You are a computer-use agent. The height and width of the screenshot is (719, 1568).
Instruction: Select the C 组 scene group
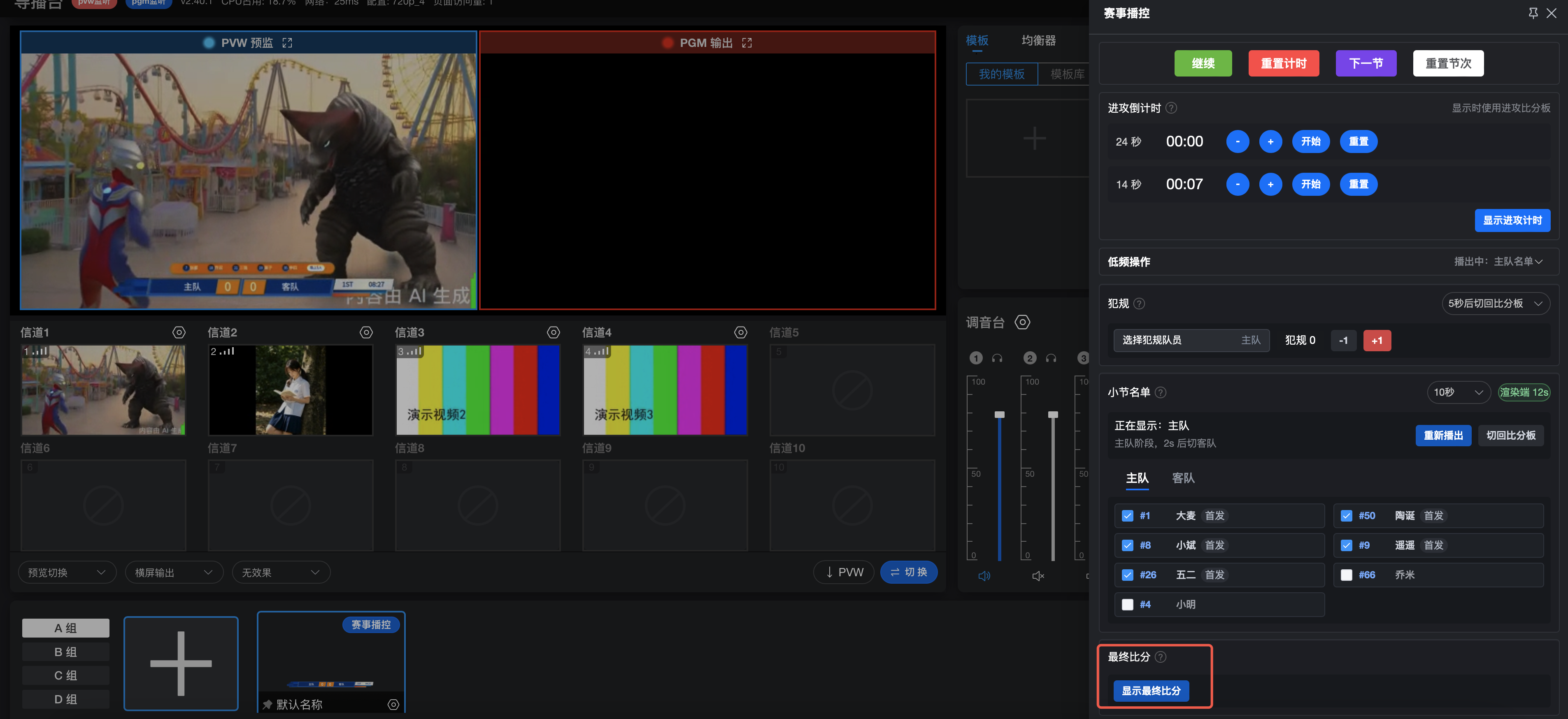66,676
